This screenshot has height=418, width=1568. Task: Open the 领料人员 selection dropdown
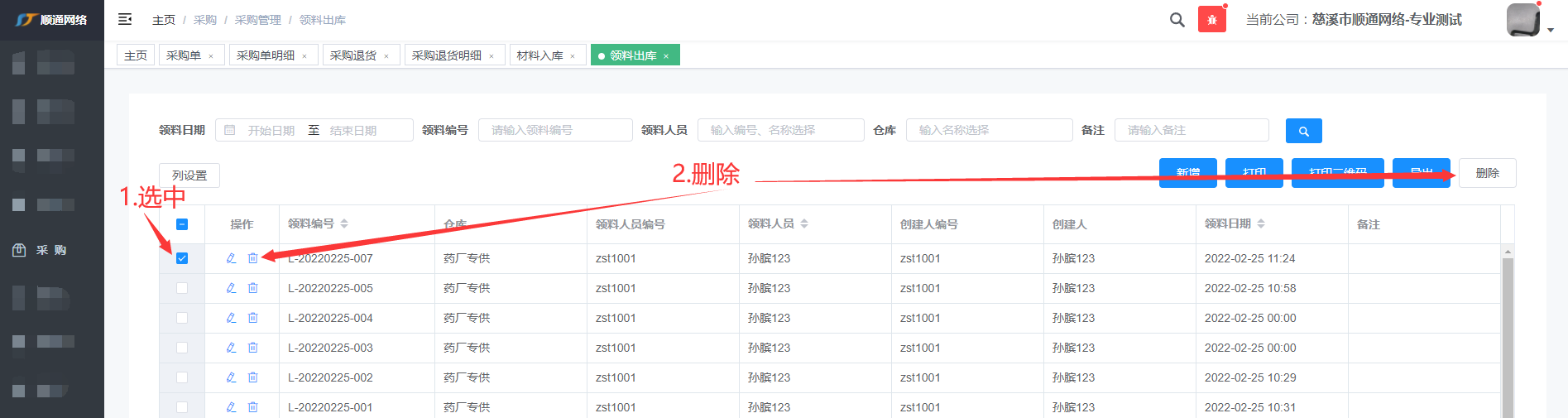780,130
